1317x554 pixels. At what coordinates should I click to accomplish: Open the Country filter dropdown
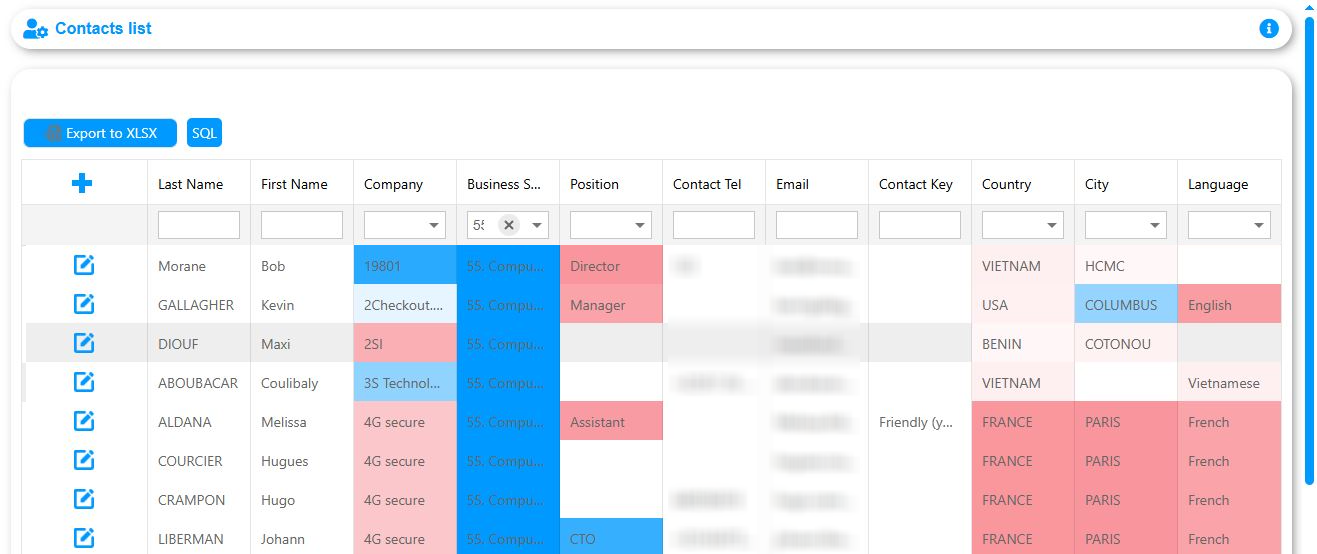pyautogui.click(x=1052, y=225)
